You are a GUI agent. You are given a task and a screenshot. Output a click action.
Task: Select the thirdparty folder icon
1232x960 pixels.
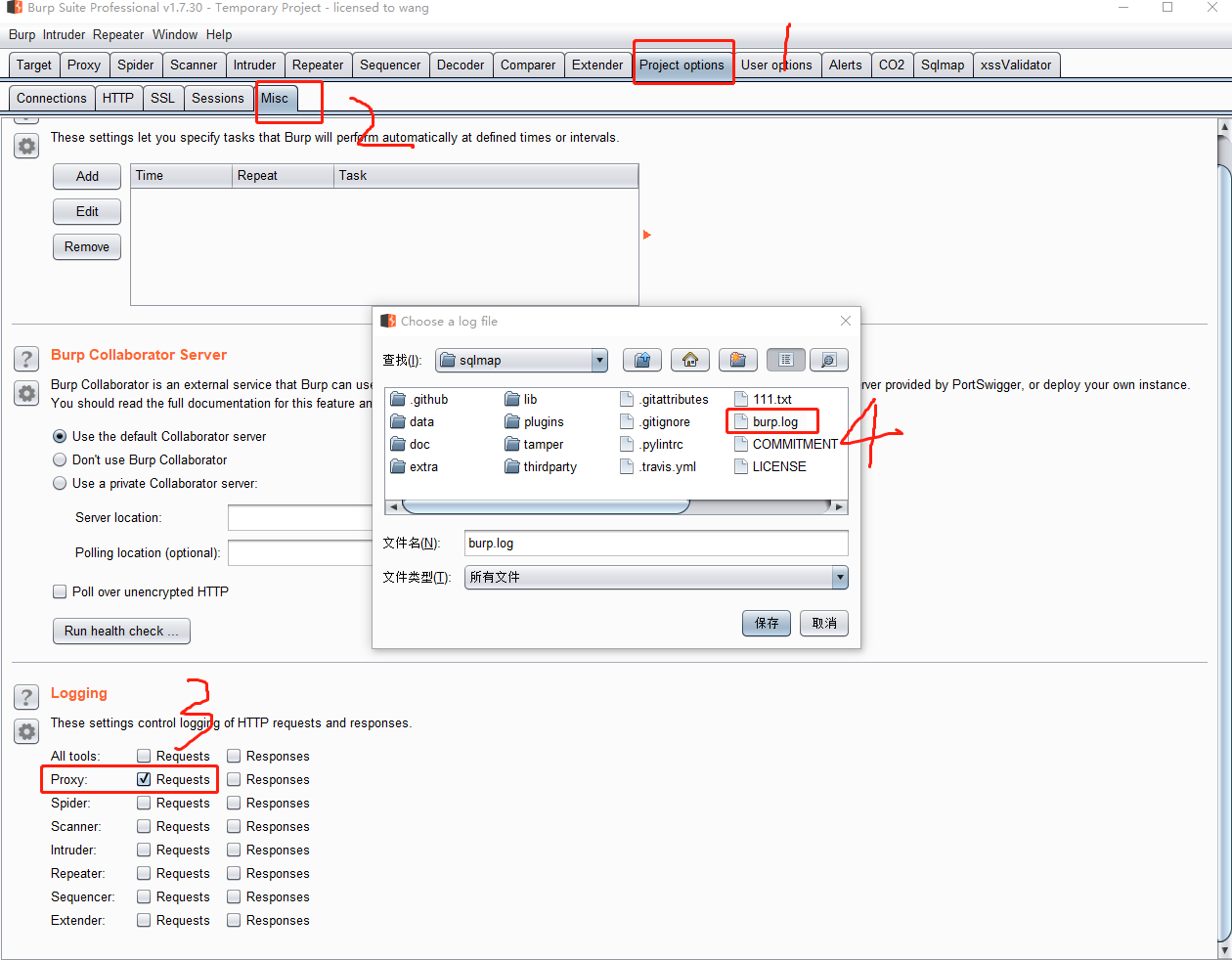[512, 466]
